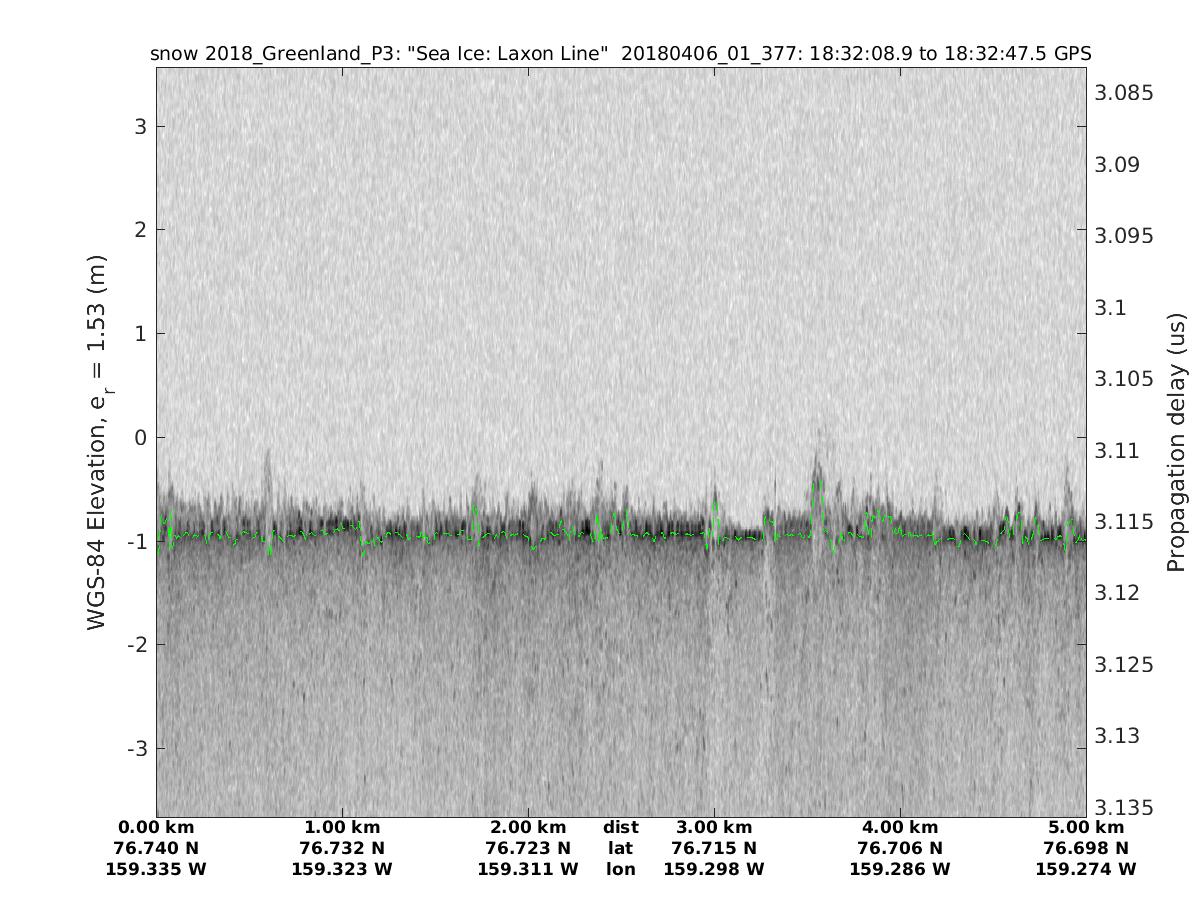Click the "2.00 km" x-axis tick label
The width and height of the screenshot is (1200, 900).
pos(528,828)
